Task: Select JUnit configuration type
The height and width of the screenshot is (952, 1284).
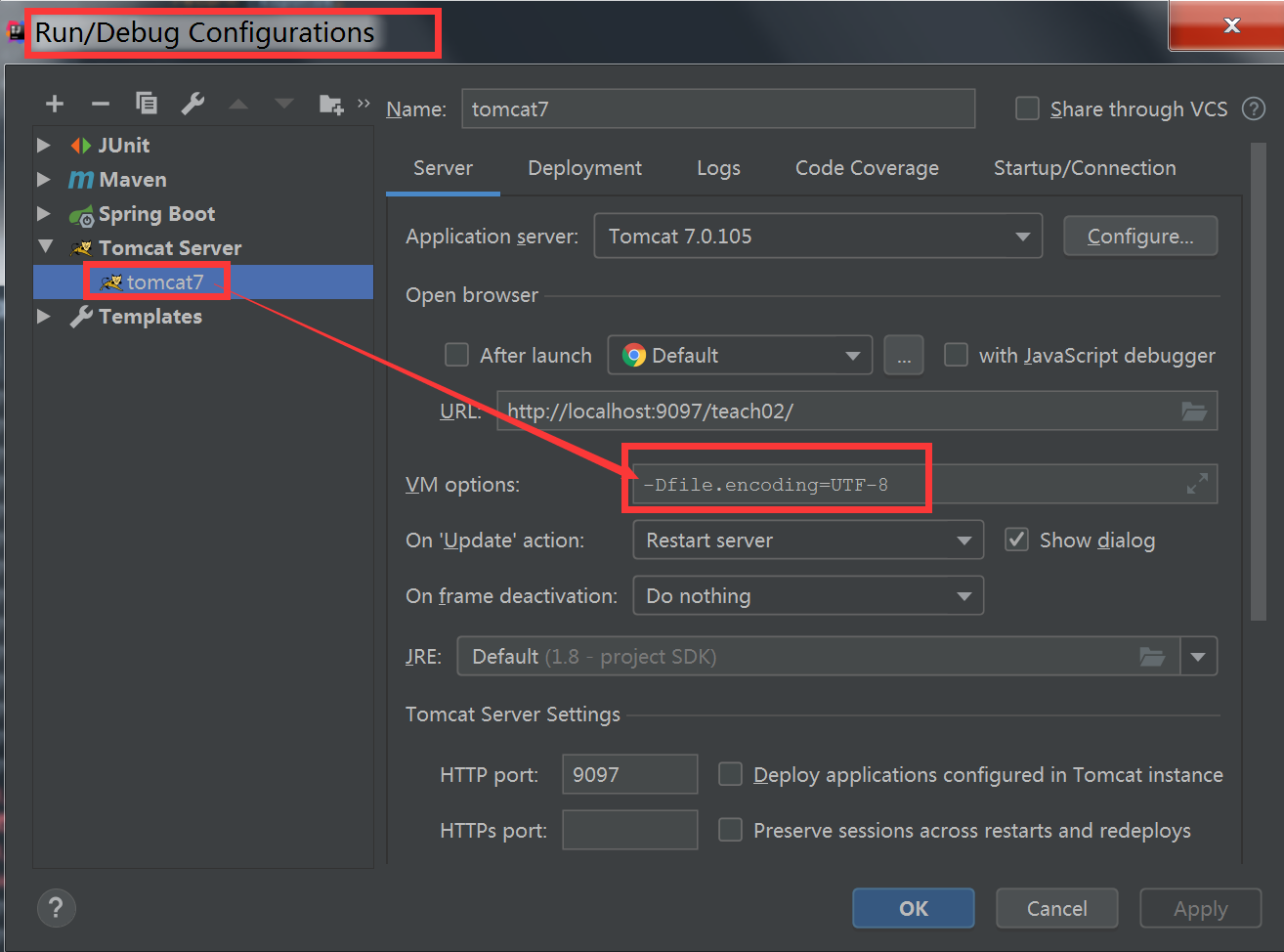Action: (x=123, y=146)
